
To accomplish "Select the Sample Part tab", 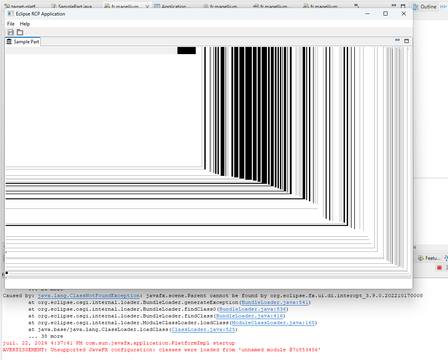I will pyautogui.click(x=23, y=42).
